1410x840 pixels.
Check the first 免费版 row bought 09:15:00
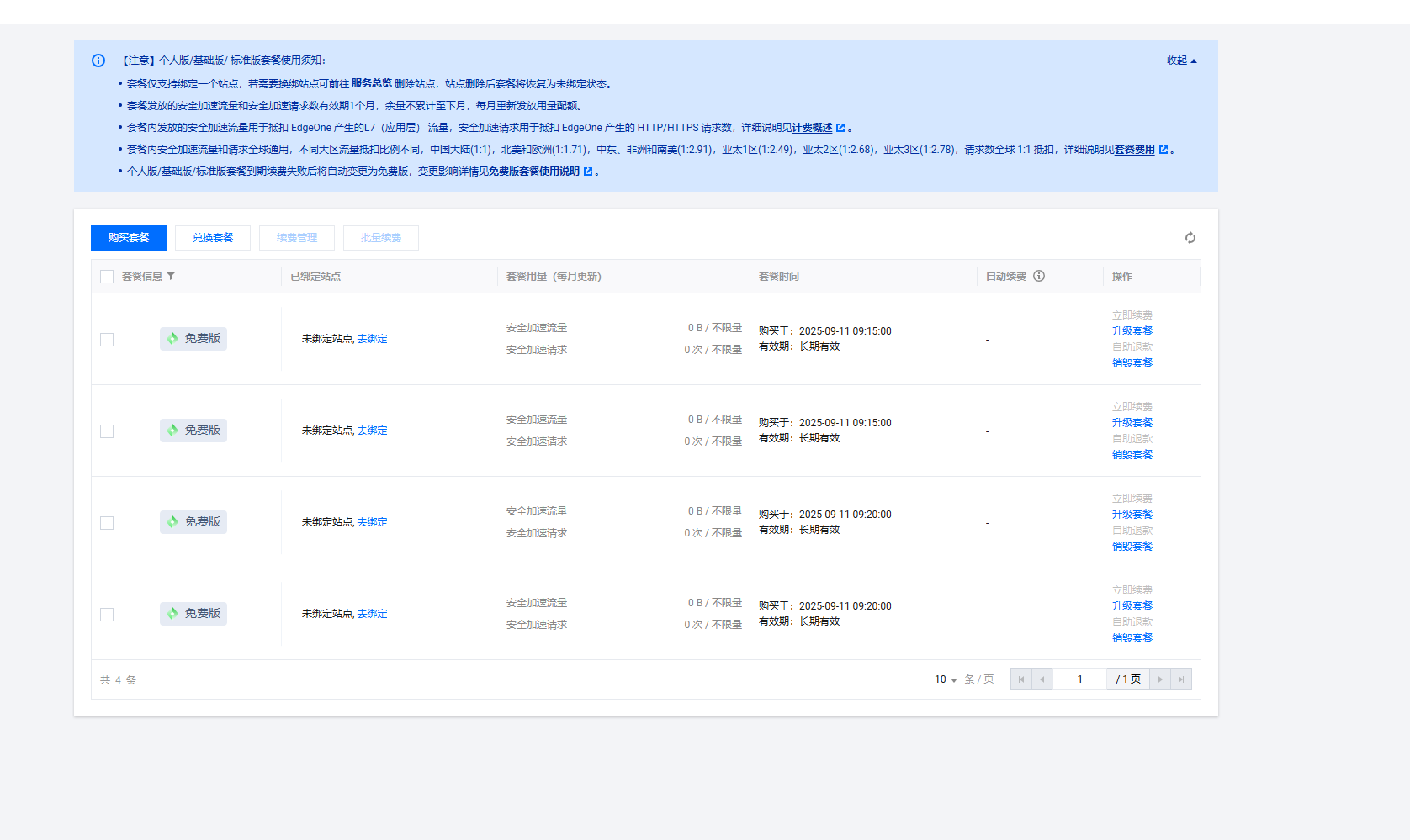[x=107, y=340]
